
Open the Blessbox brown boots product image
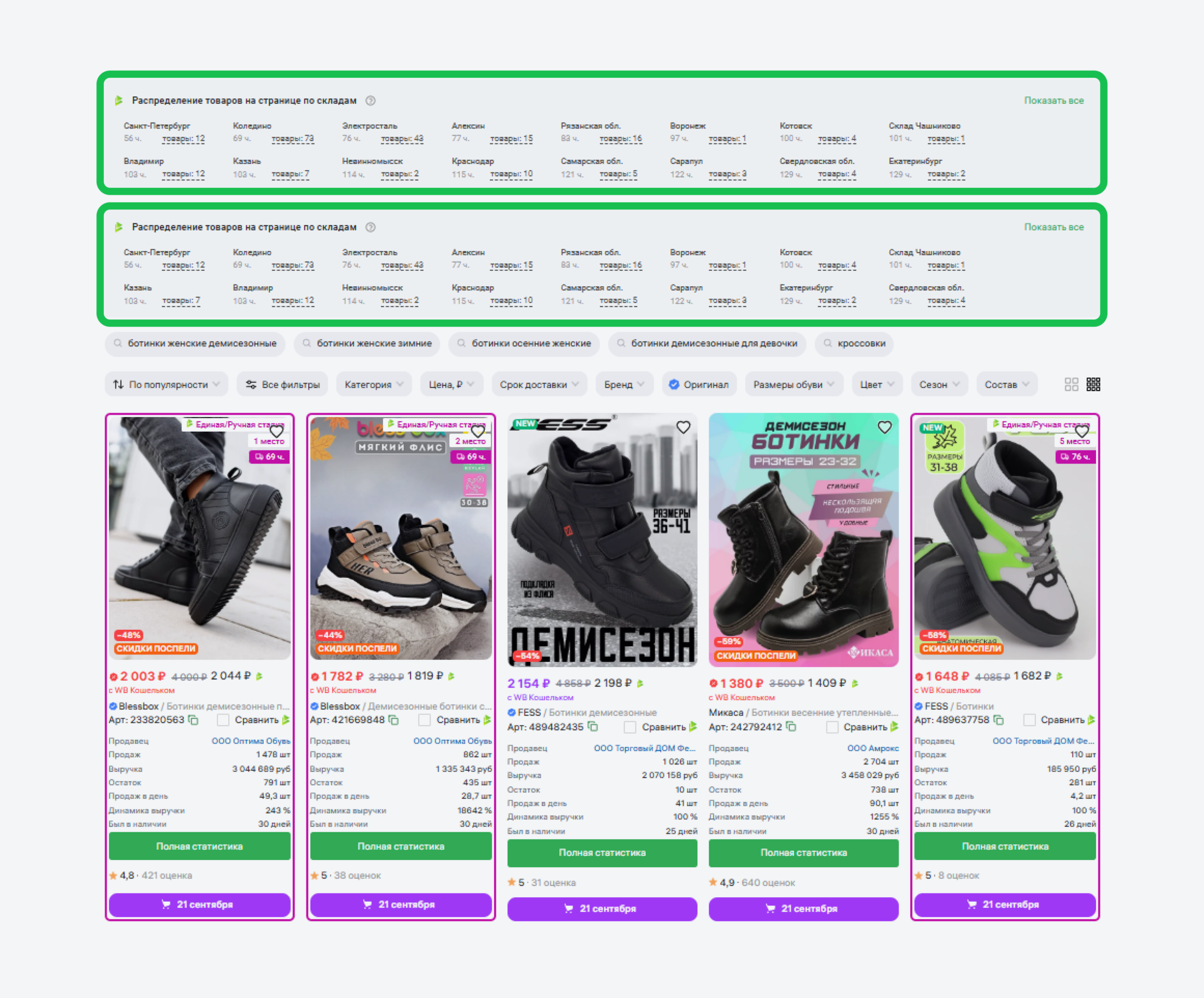(x=401, y=550)
